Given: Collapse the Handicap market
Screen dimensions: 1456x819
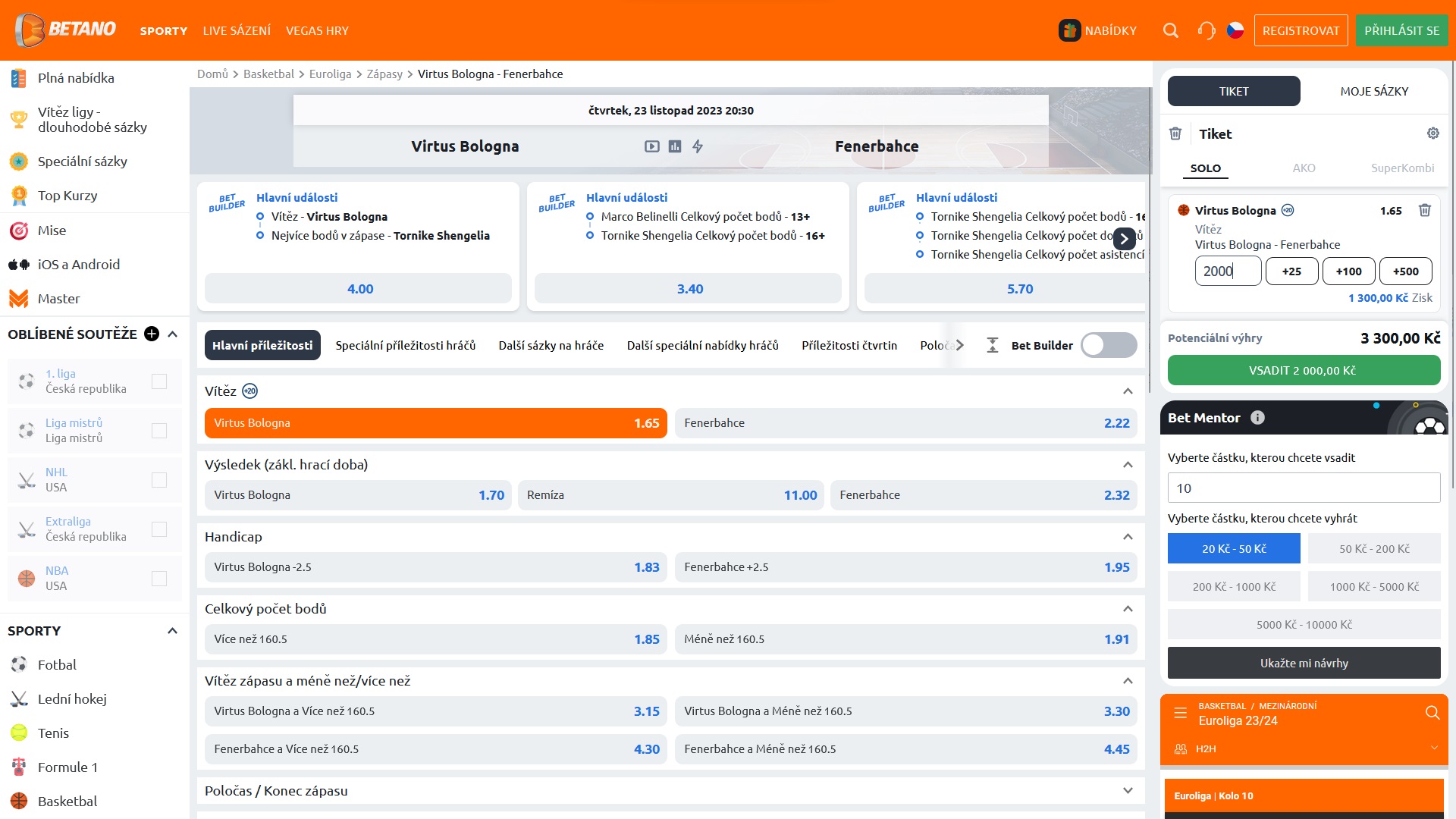Looking at the screenshot, I should coord(1128,536).
